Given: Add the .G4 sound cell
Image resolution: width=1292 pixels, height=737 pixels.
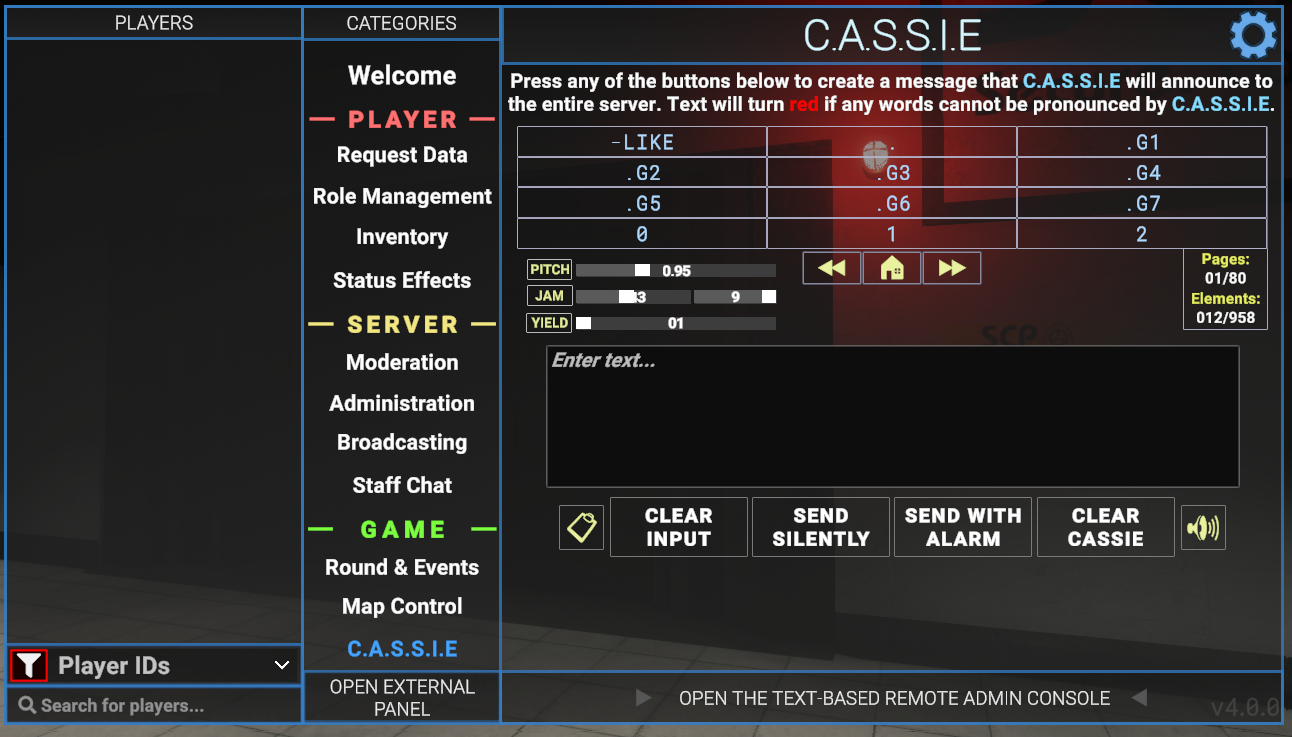Looking at the screenshot, I should tap(1142, 173).
